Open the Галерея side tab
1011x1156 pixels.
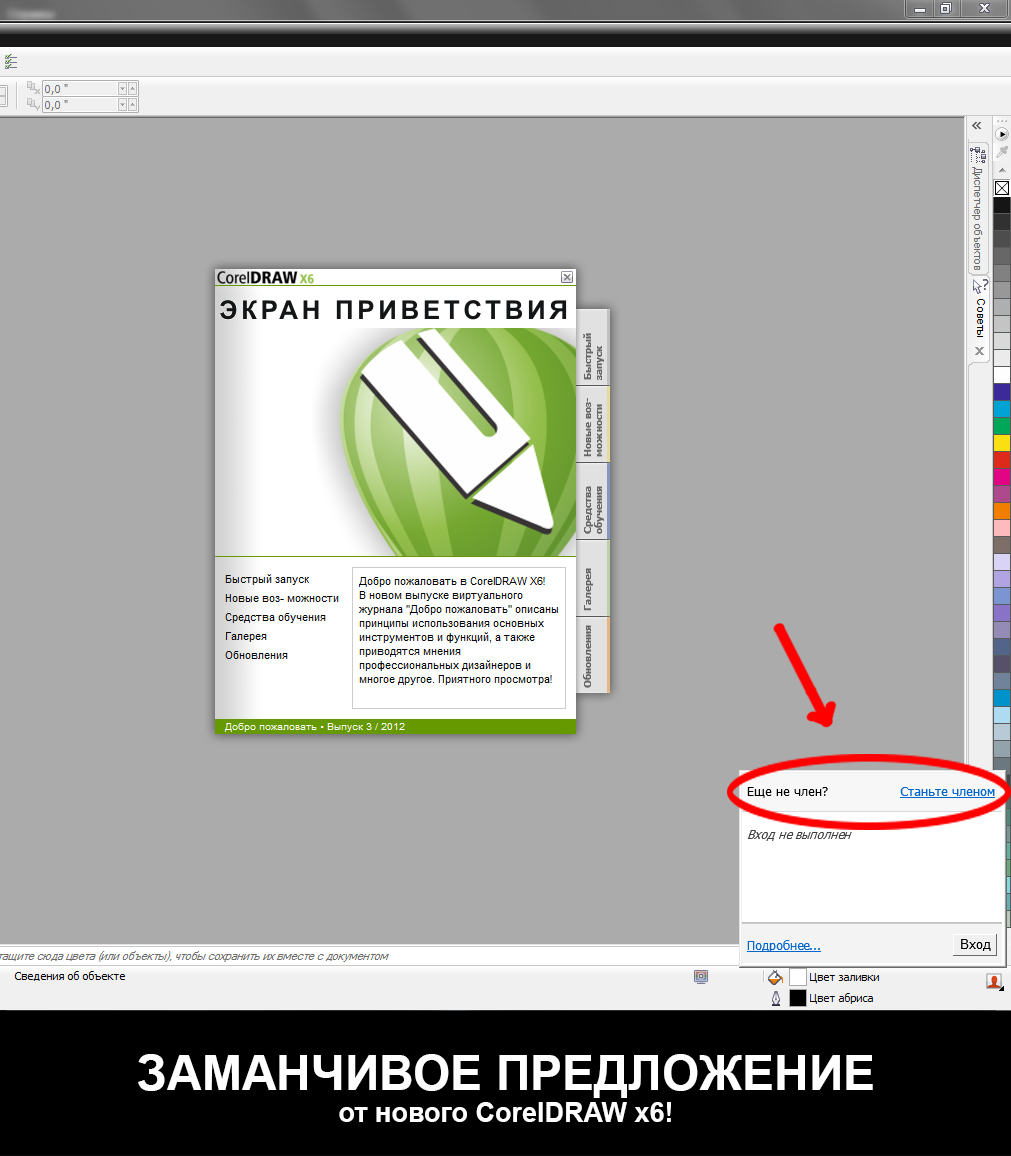point(593,579)
